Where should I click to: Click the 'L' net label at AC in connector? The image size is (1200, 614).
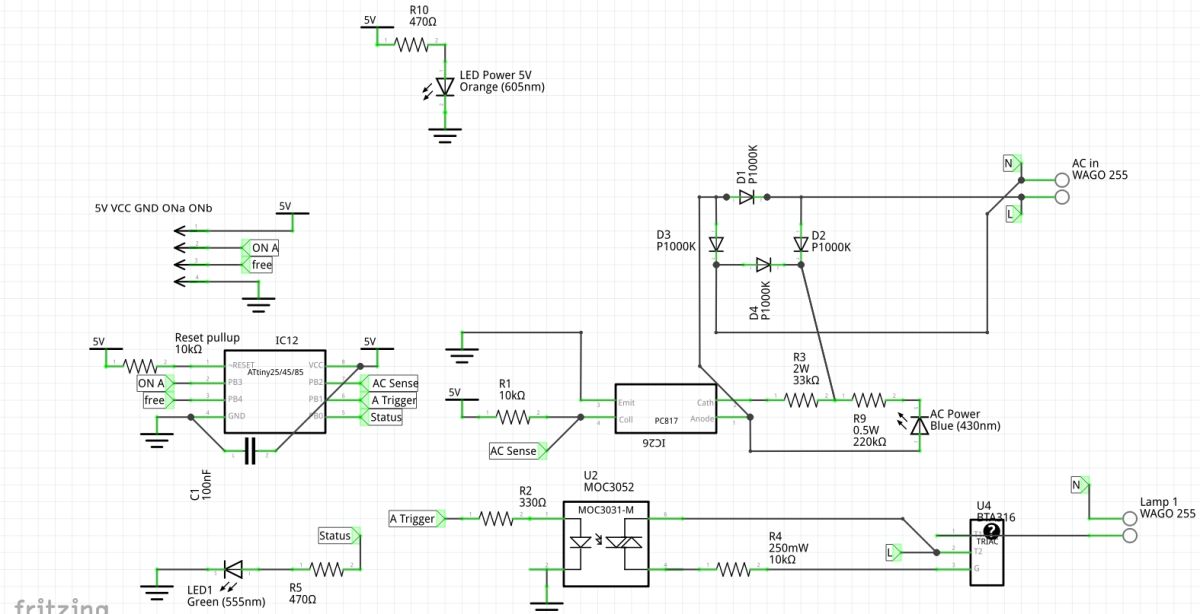click(1012, 215)
